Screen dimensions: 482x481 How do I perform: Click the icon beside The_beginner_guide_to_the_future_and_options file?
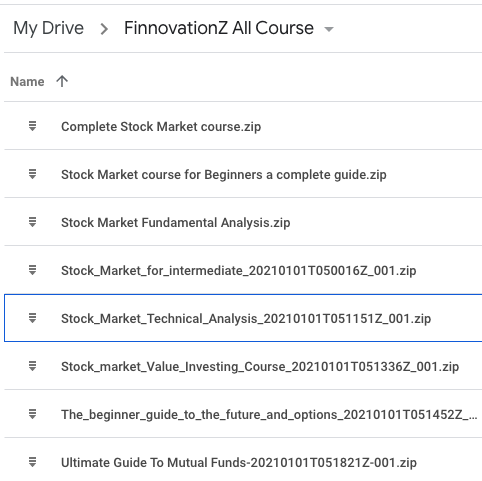(32, 414)
